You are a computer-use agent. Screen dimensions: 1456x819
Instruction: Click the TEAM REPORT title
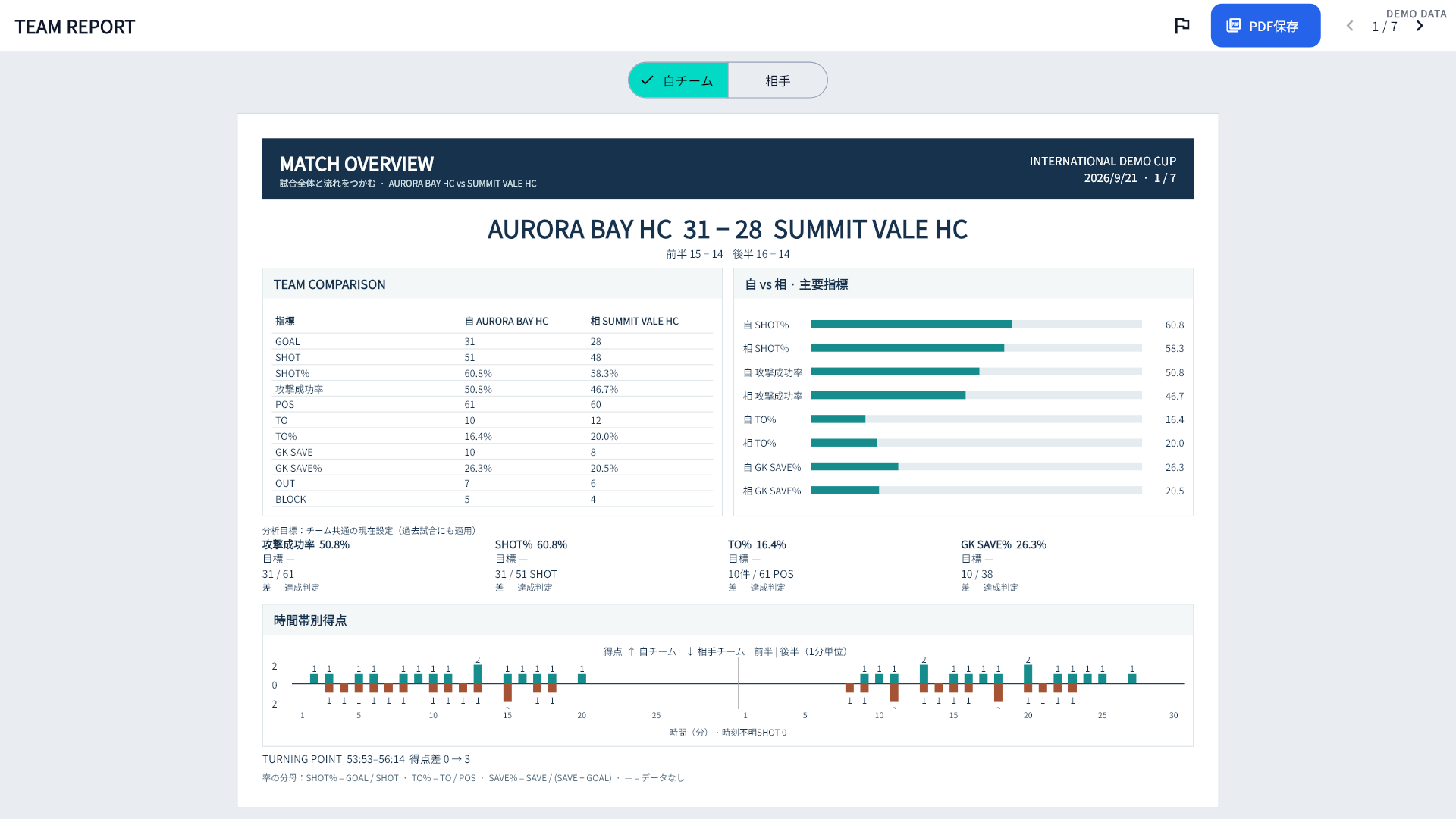point(75,27)
